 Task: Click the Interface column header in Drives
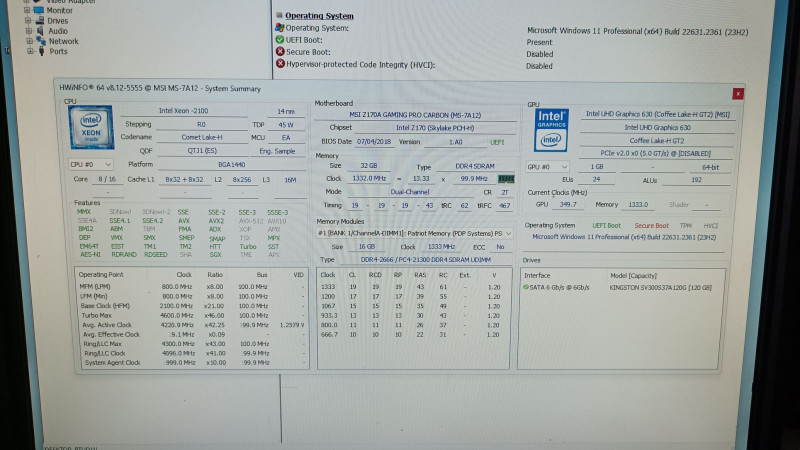click(x=537, y=276)
